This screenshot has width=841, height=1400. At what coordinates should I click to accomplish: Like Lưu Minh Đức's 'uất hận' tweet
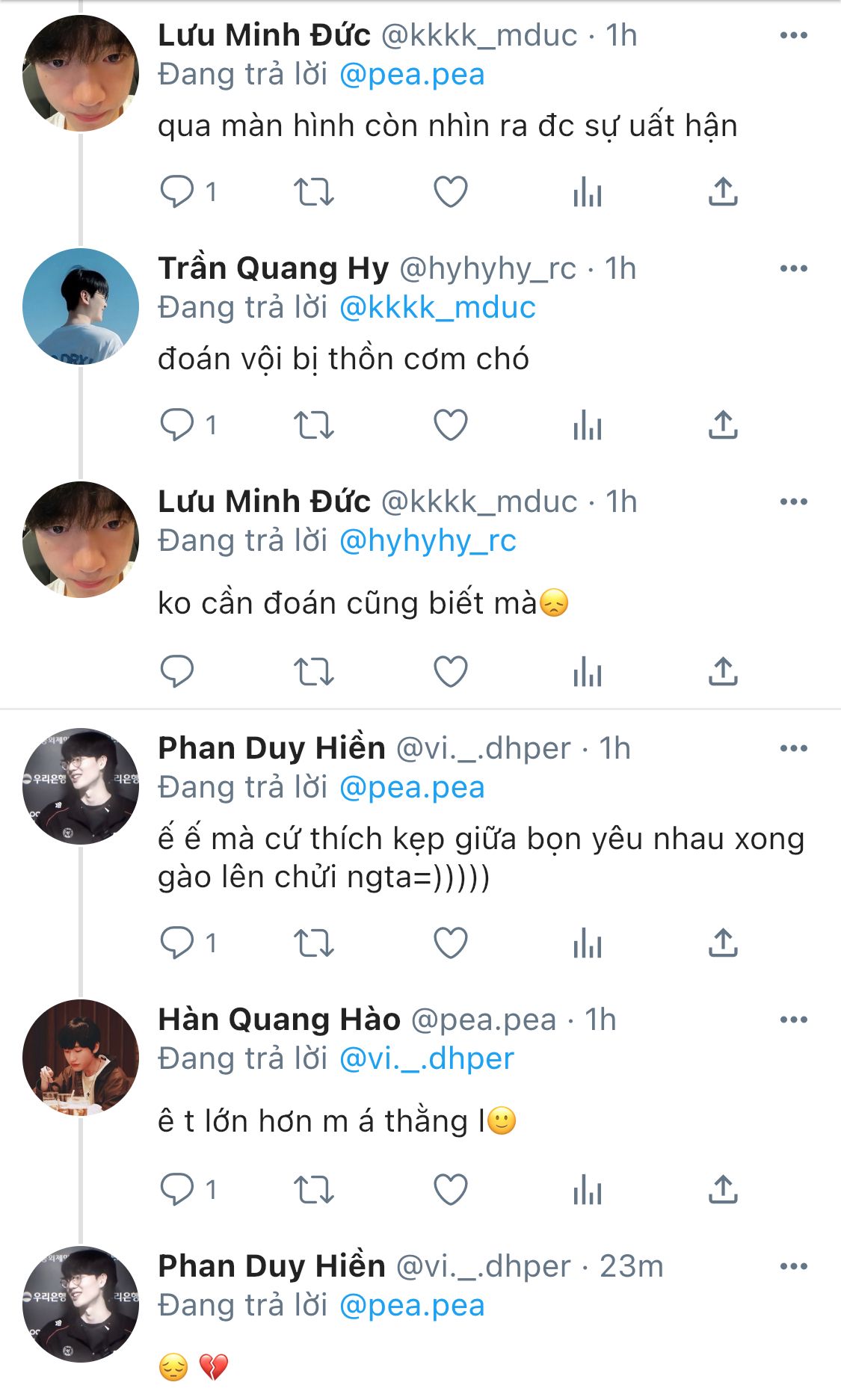[451, 191]
